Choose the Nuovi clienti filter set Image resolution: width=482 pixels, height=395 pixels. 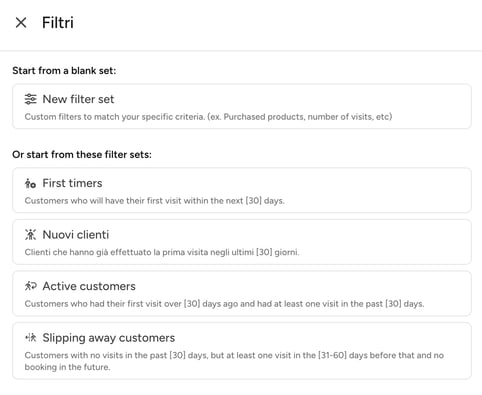(242, 242)
